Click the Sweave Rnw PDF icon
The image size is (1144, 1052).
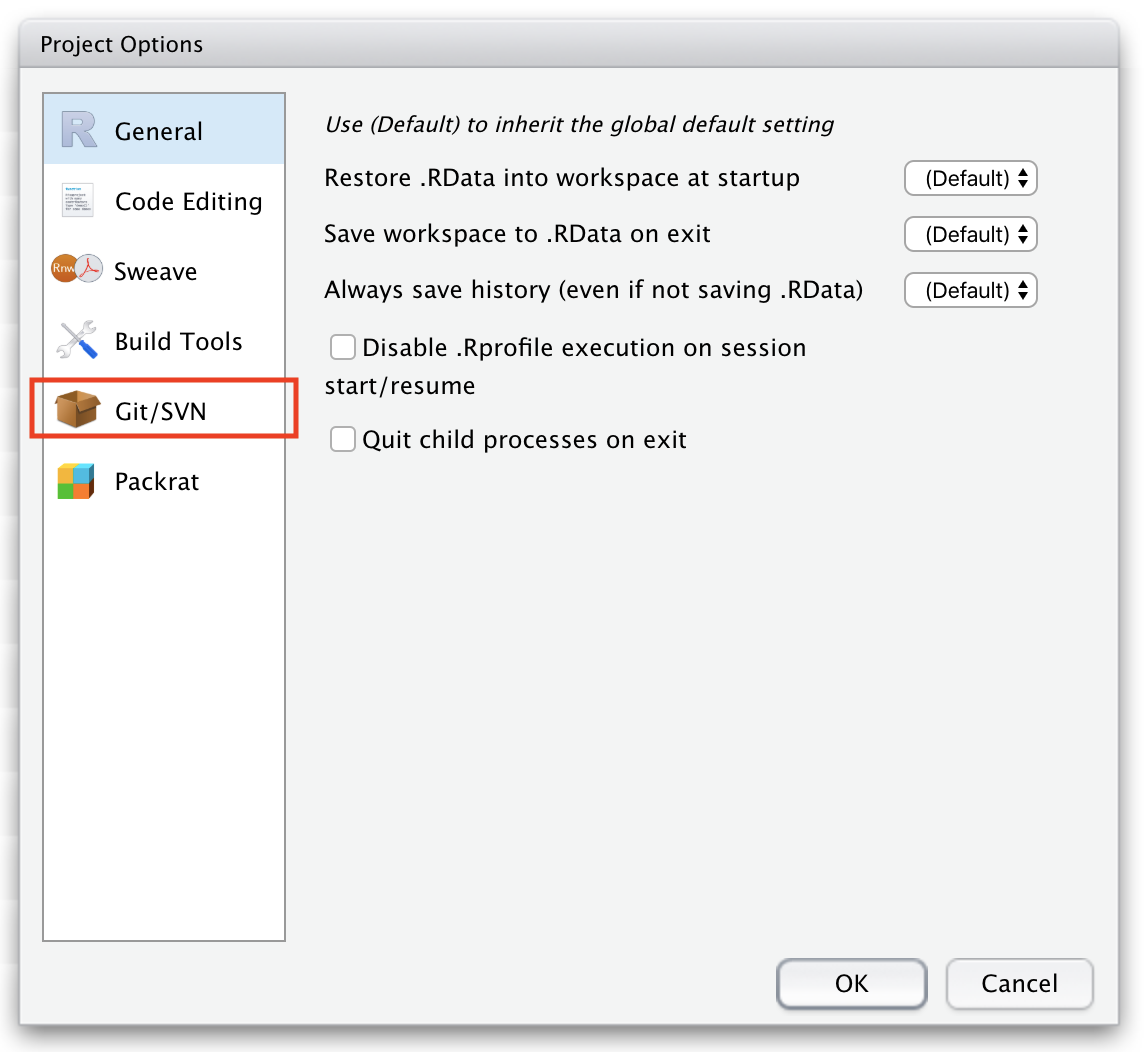pyautogui.click(x=77, y=270)
